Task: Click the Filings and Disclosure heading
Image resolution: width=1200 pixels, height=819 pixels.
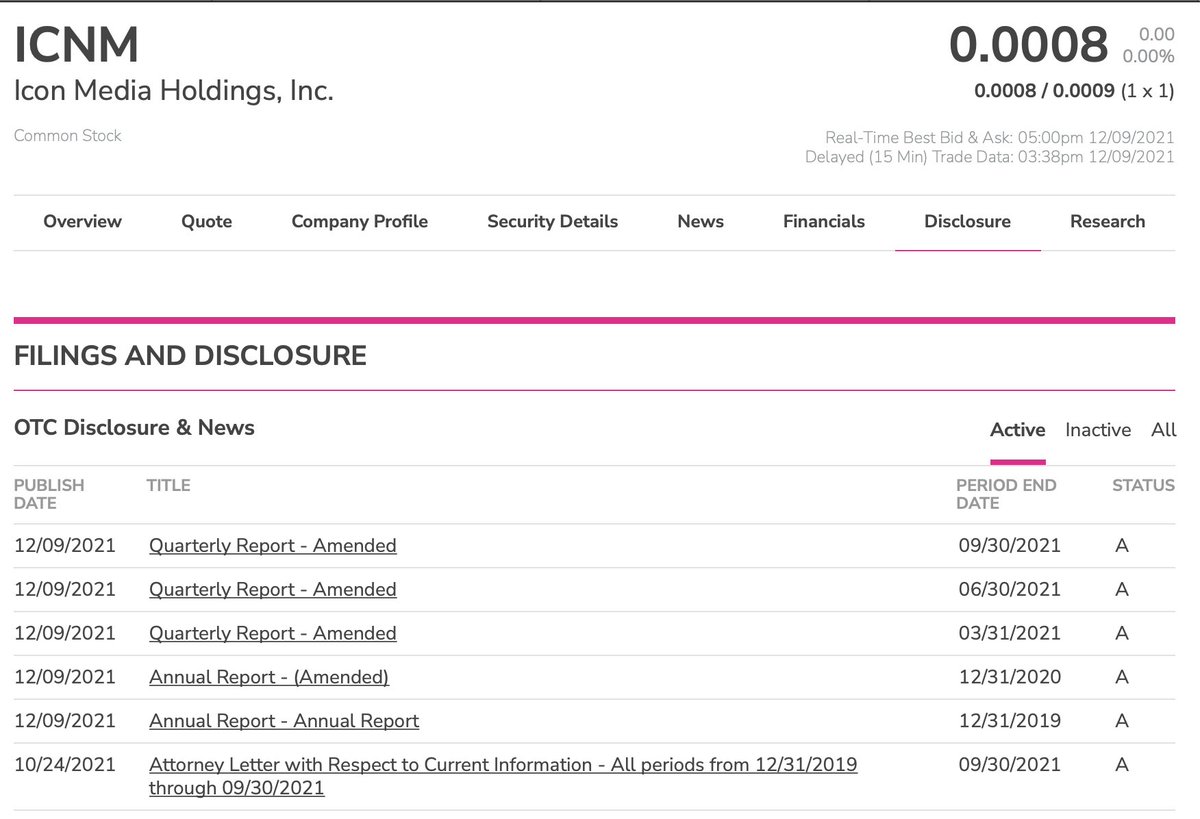Action: point(190,355)
